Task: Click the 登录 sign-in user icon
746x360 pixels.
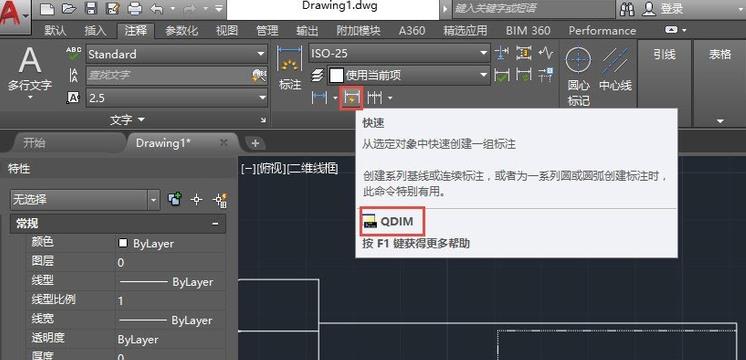Action: [649, 9]
